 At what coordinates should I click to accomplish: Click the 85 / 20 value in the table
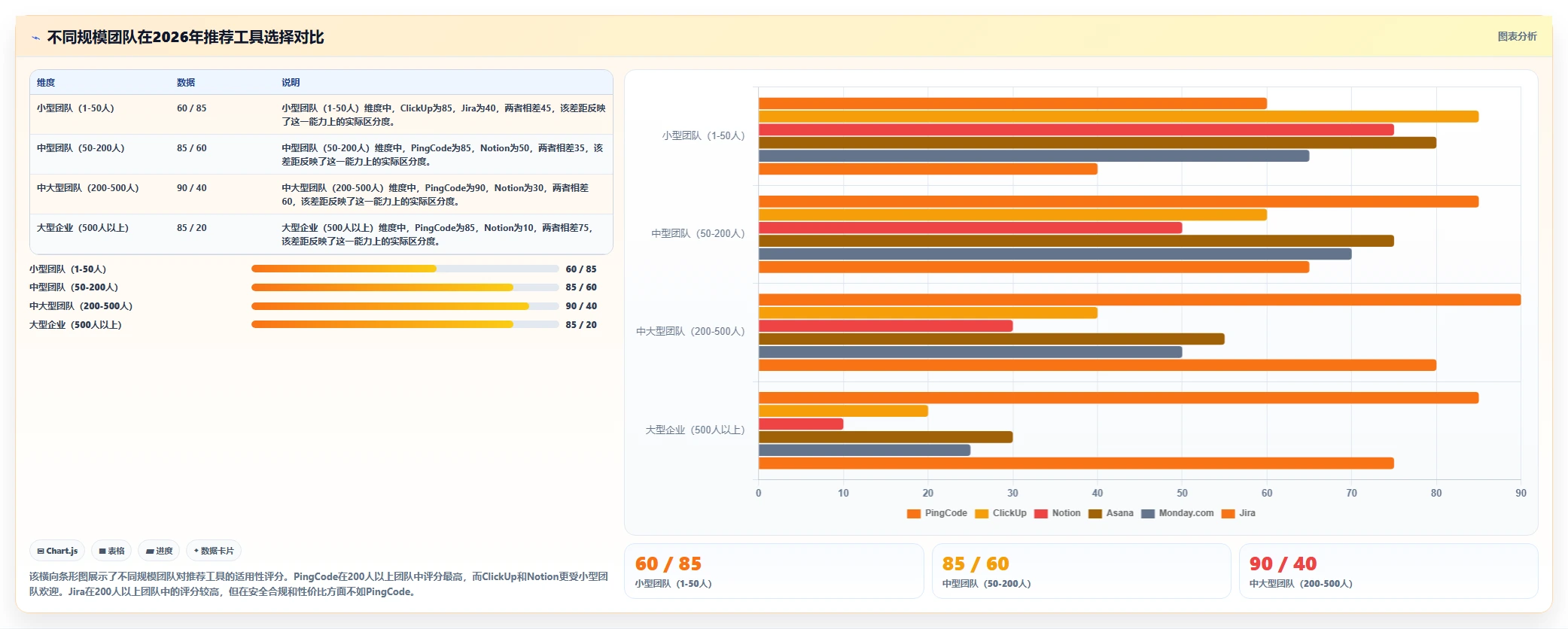pyautogui.click(x=191, y=228)
